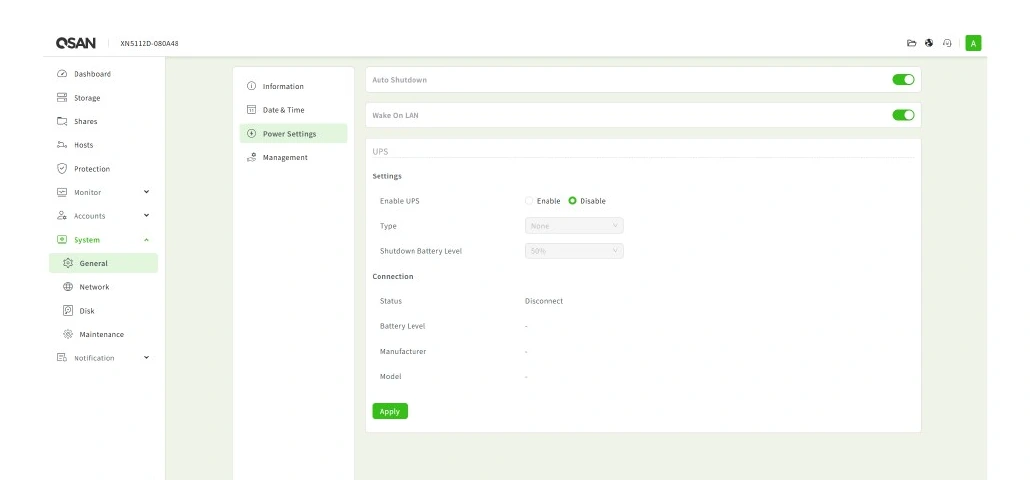Click the Manufacturer label
This screenshot has height=480, width=1030.
(x=403, y=351)
